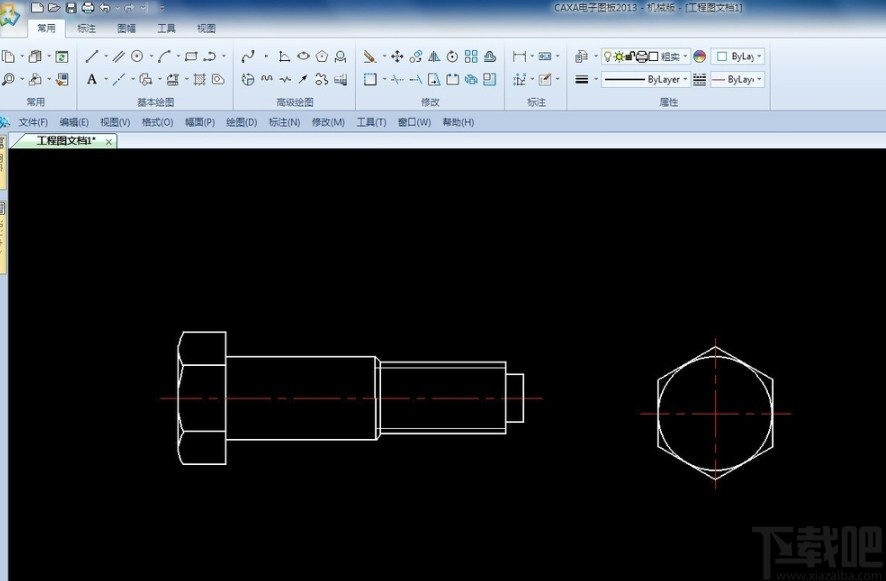The height and width of the screenshot is (581, 886).
Task: Select the Spline curve tool
Action: click(x=247, y=56)
